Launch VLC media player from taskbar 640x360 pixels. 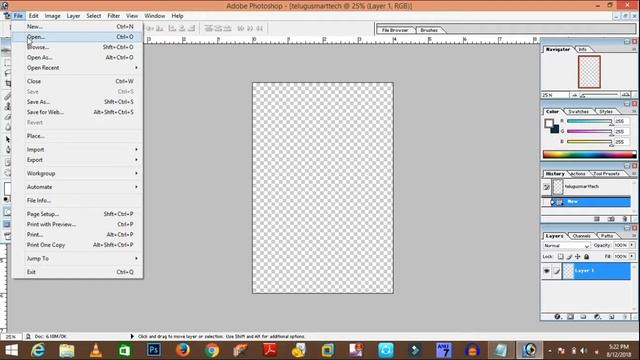96,350
